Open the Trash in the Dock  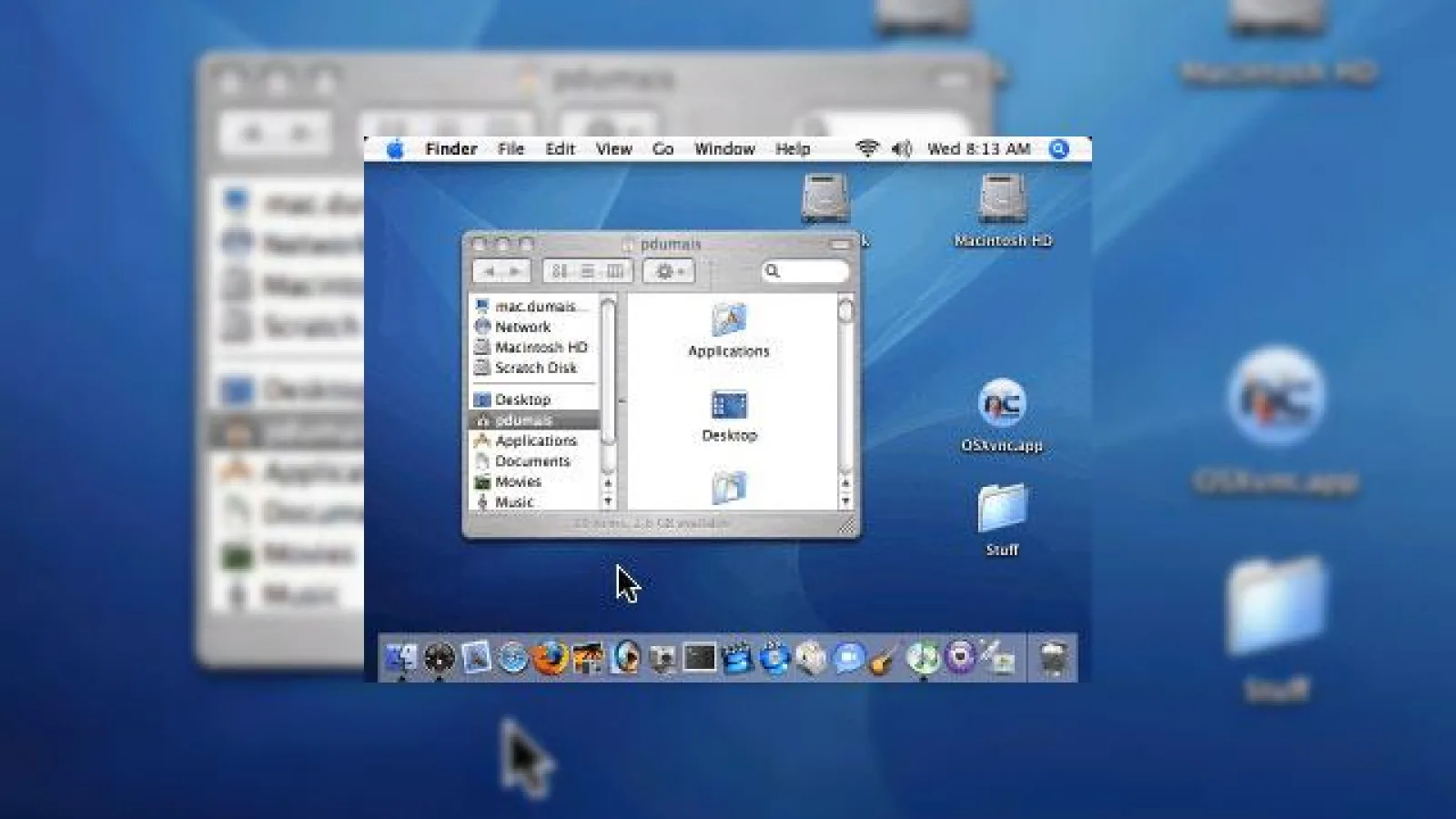1054,658
